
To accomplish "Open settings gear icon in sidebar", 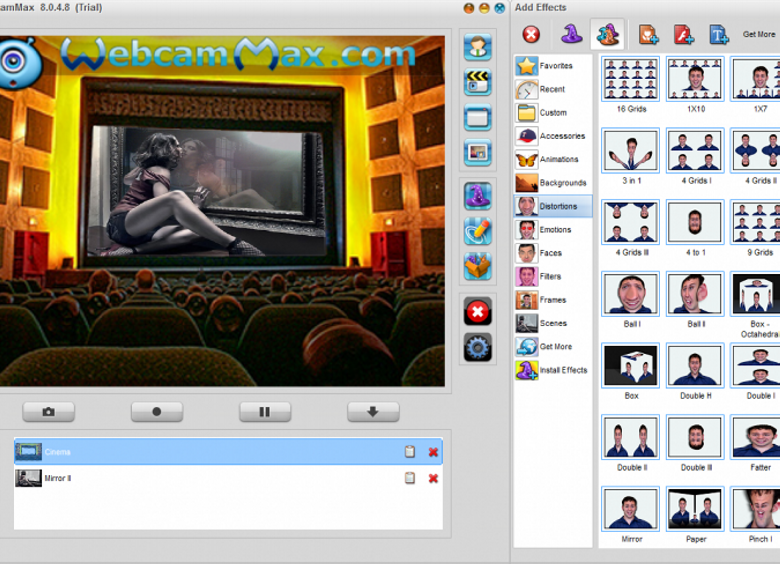I will click(478, 347).
